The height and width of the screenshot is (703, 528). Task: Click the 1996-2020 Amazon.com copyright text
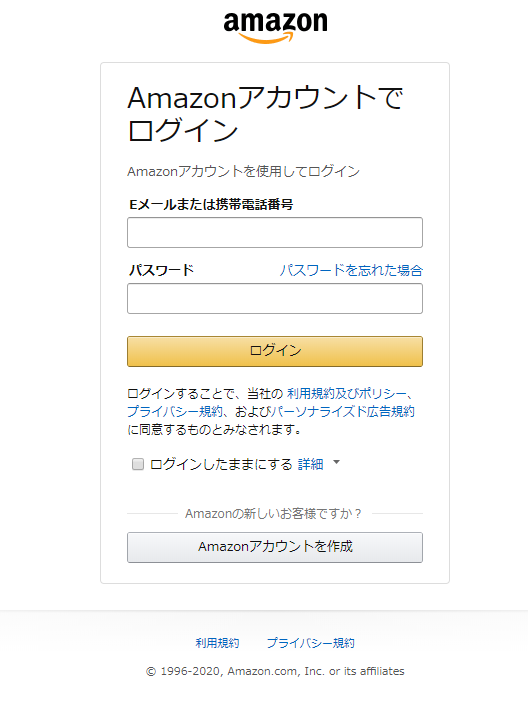tap(275, 671)
